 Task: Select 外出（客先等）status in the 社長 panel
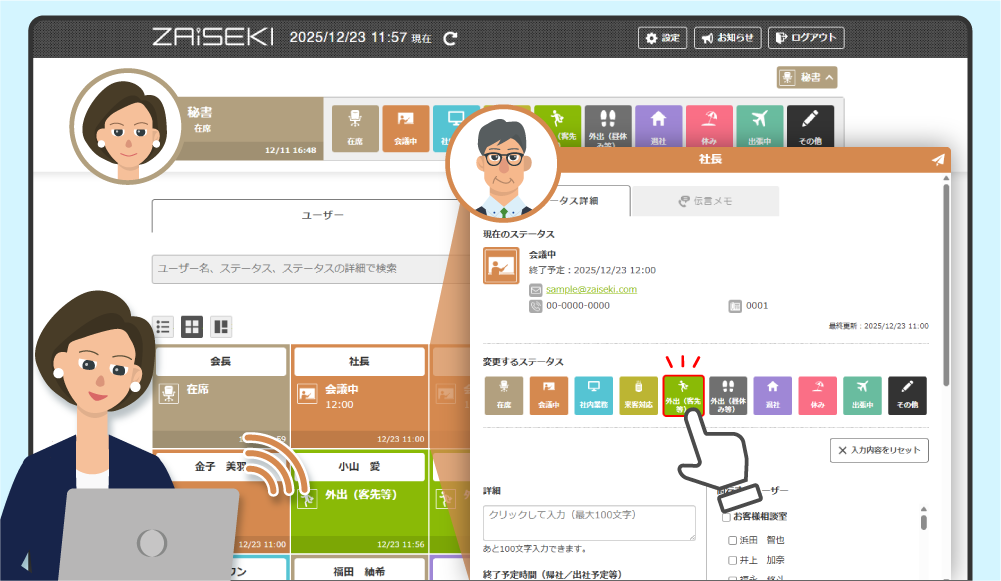[x=683, y=396]
